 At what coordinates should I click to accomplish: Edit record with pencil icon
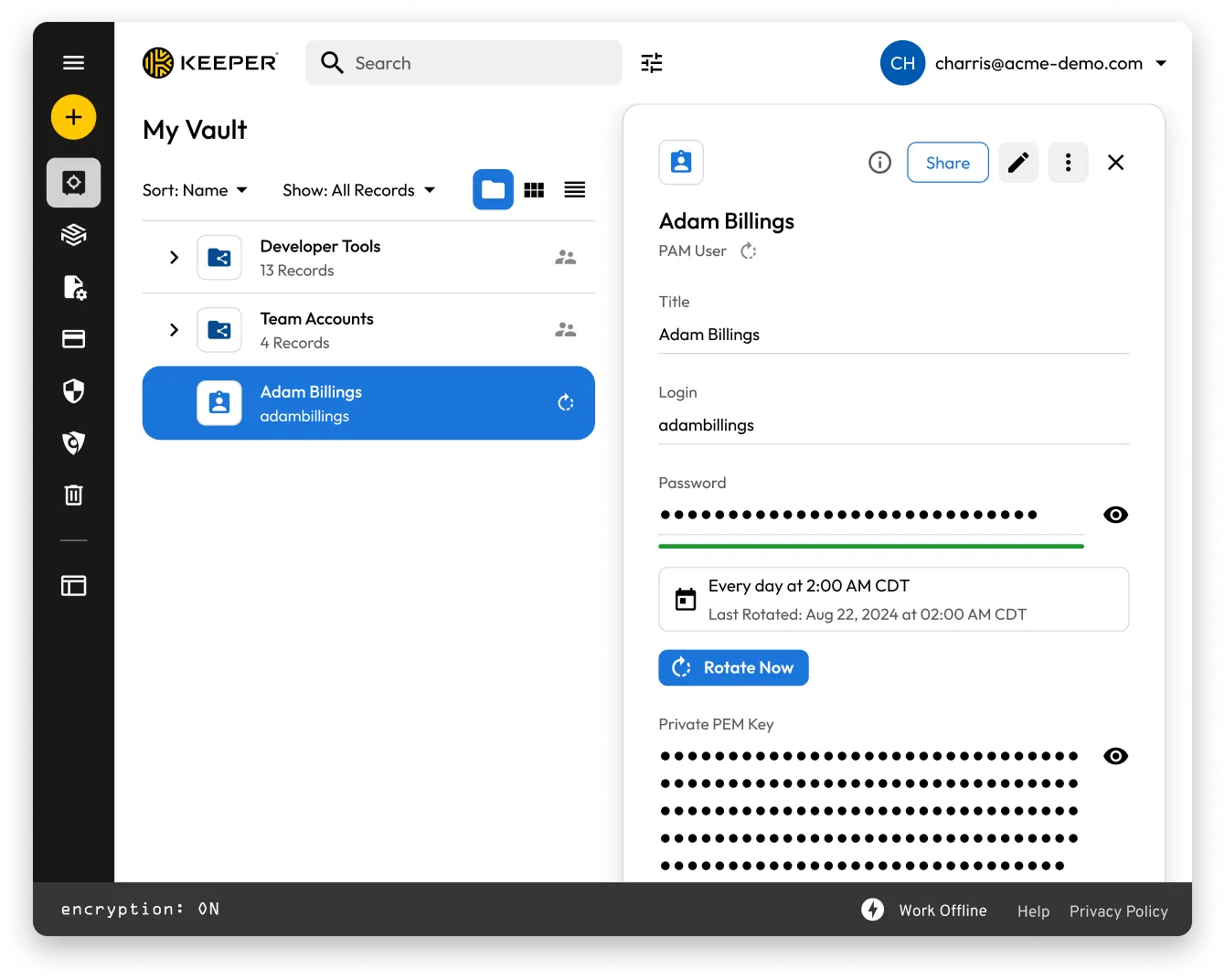point(1018,162)
